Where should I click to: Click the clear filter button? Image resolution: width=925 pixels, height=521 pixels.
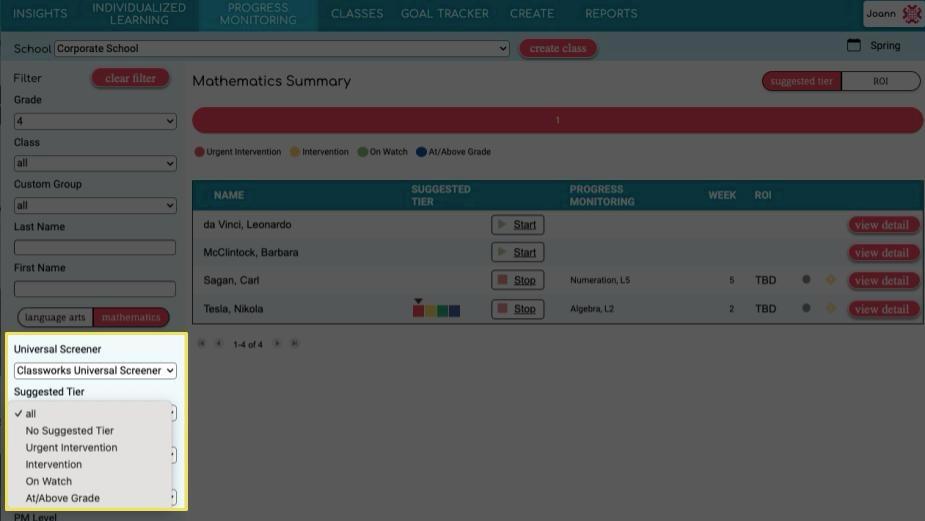pos(130,78)
